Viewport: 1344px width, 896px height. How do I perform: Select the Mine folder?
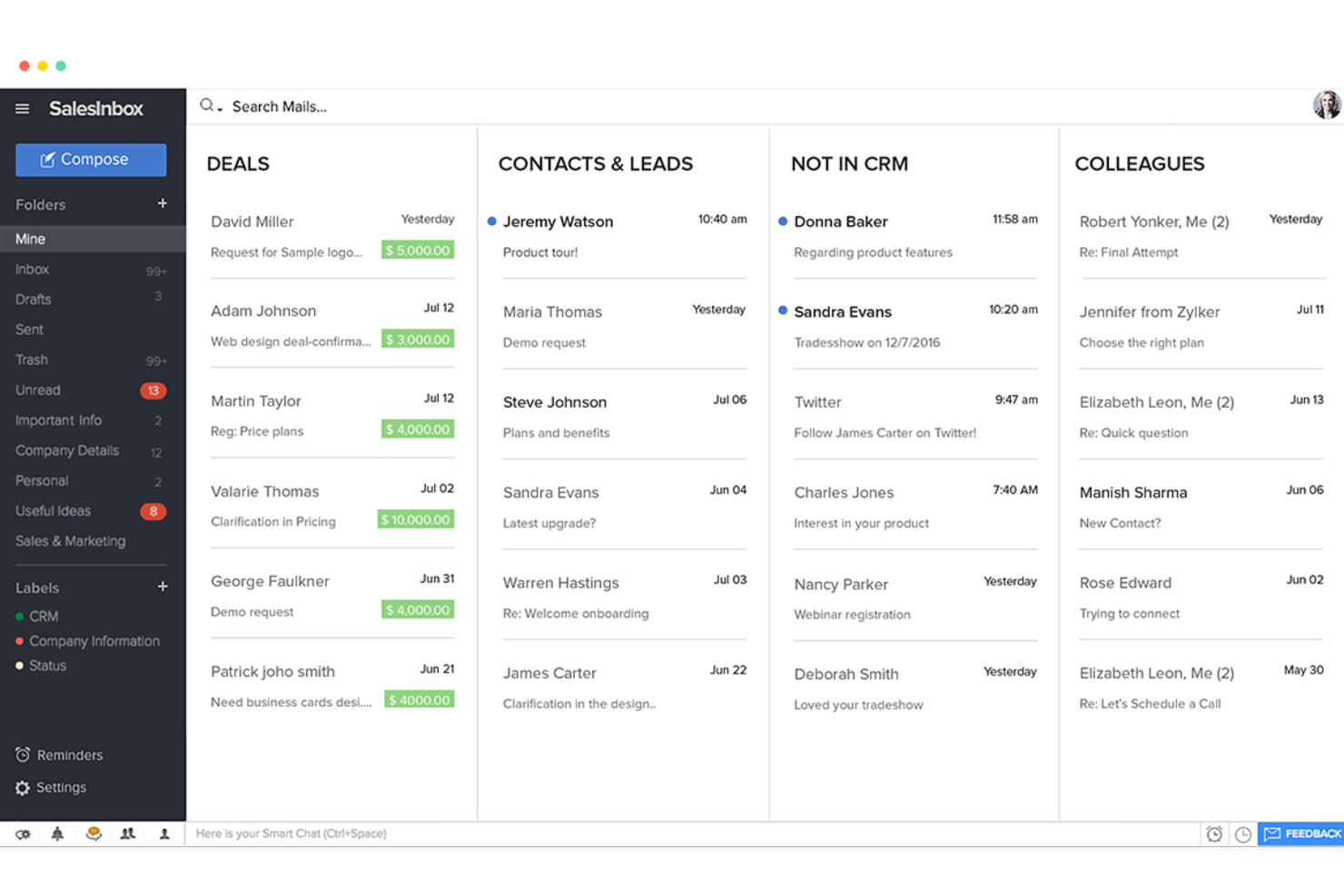(93, 239)
